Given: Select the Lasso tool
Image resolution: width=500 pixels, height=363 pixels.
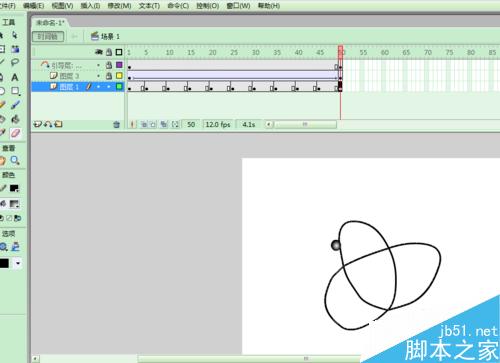Looking at the screenshot, I should click(15, 63).
